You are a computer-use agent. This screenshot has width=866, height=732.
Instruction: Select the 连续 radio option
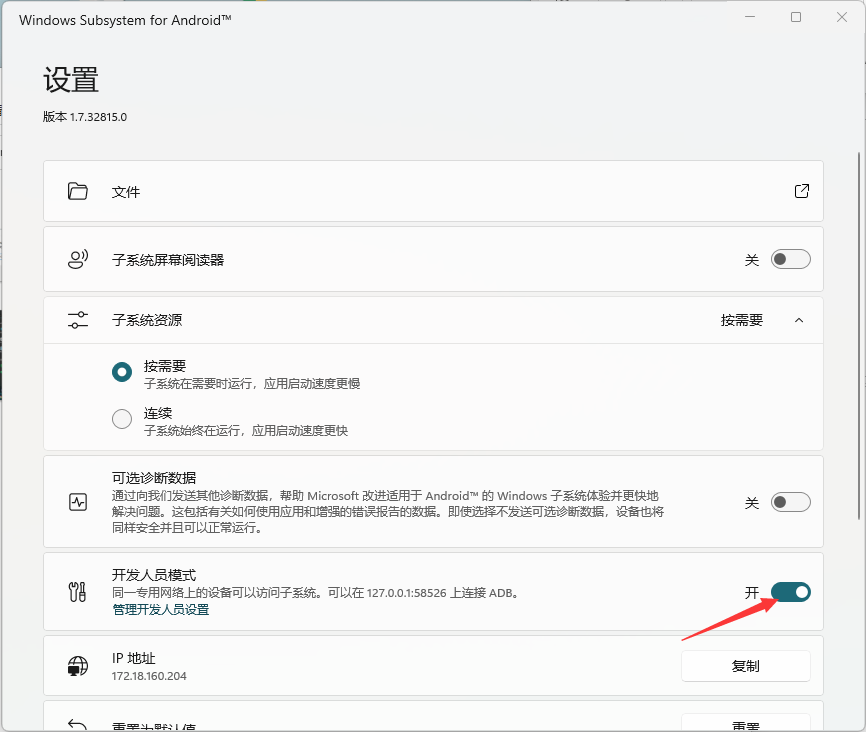pyautogui.click(x=122, y=419)
